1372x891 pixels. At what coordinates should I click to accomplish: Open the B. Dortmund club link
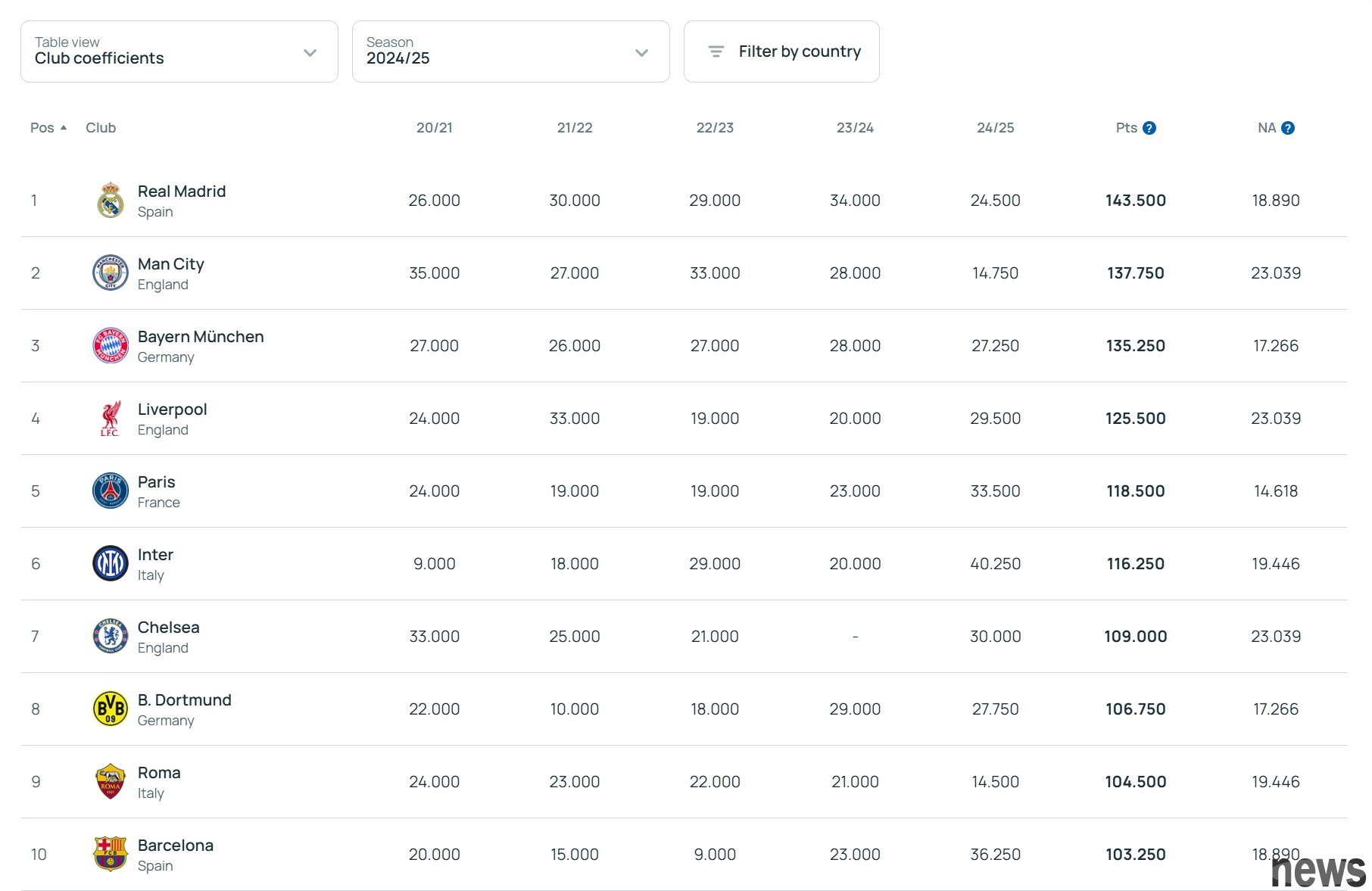point(185,700)
